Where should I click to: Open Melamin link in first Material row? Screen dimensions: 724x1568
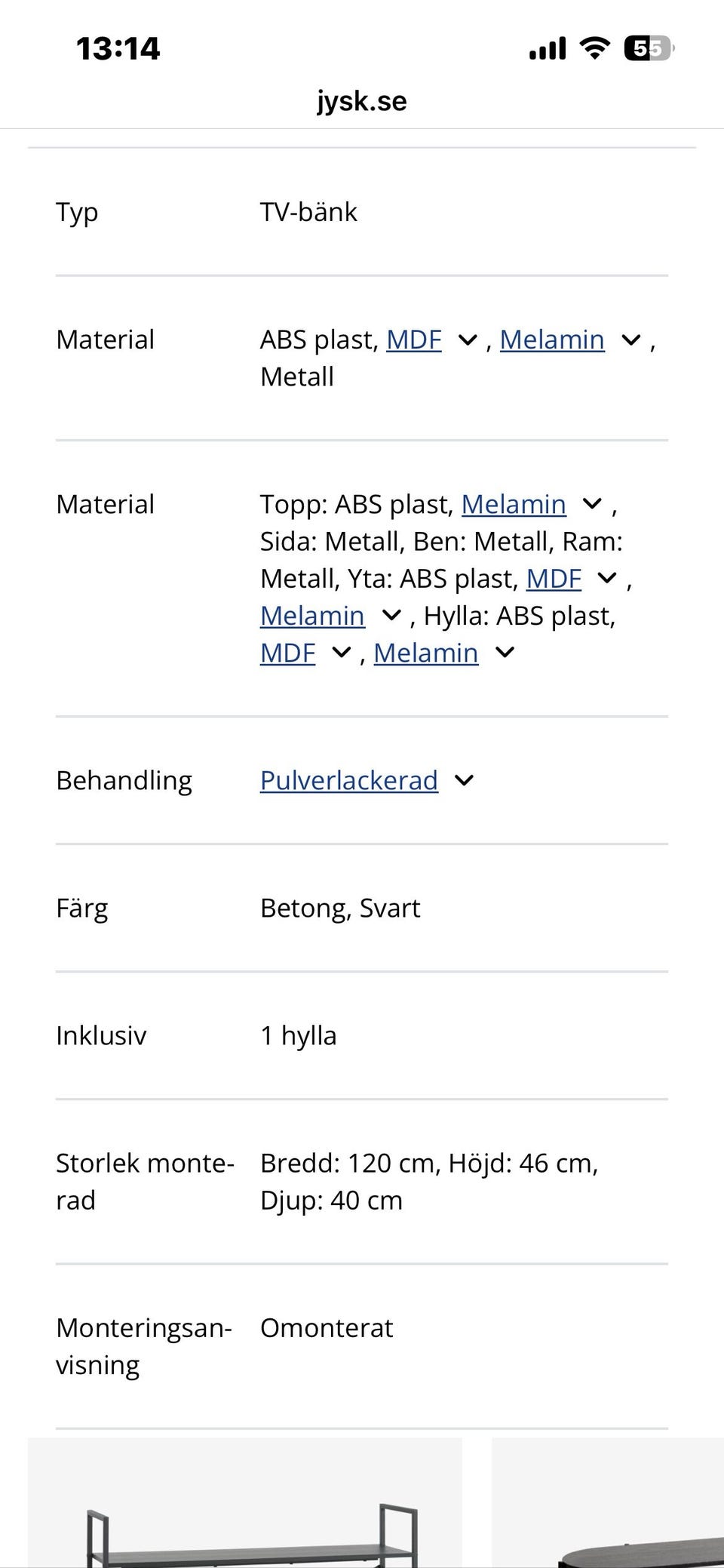click(551, 340)
